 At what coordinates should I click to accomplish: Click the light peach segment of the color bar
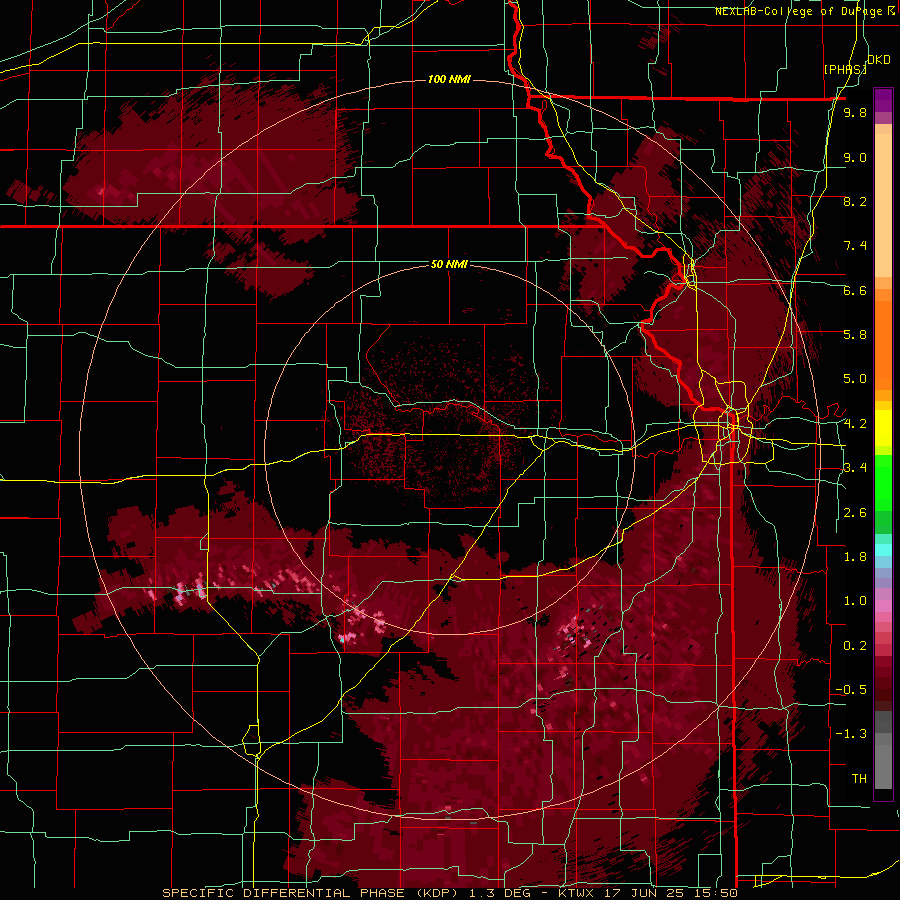pyautogui.click(x=883, y=201)
